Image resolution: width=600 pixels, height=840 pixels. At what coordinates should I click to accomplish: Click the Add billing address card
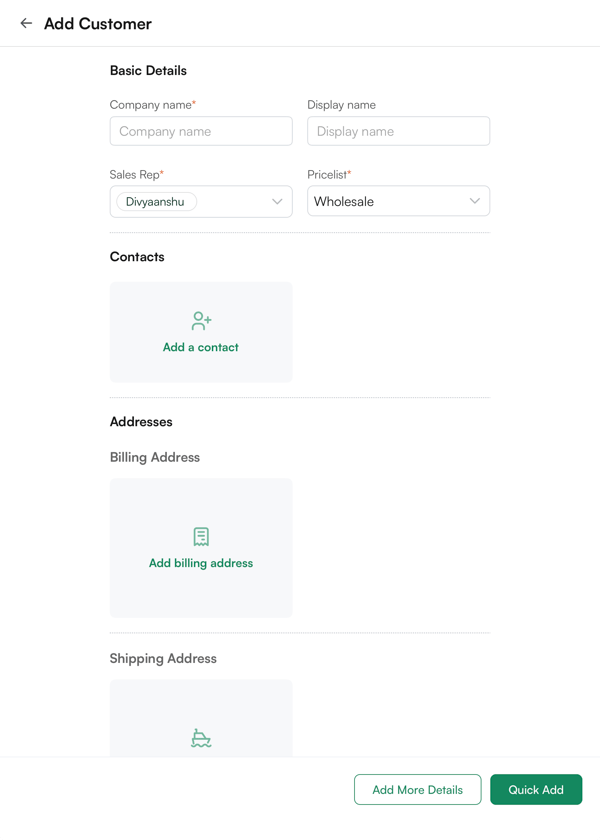click(x=200, y=548)
